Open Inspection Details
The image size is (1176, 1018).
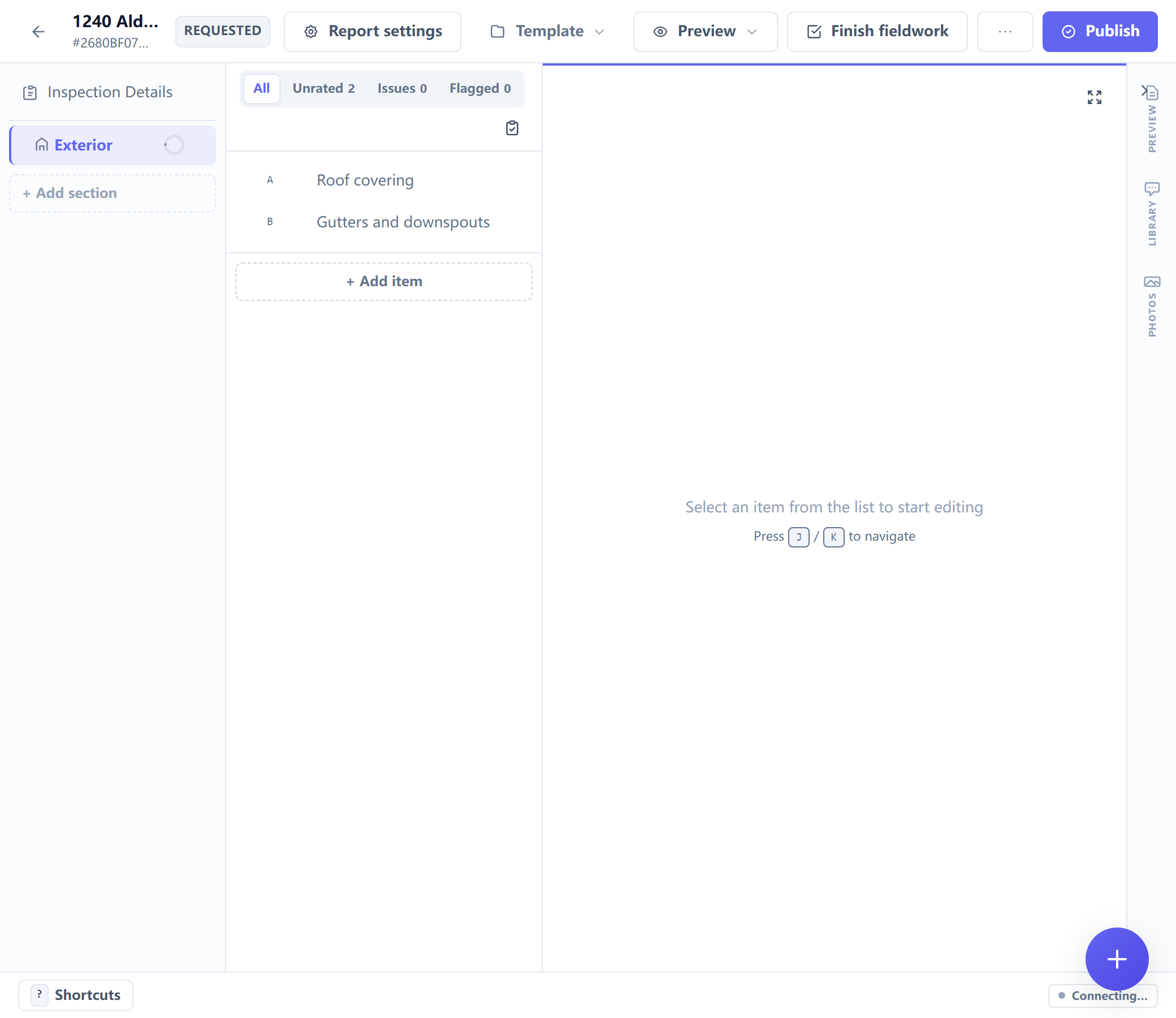(113, 92)
